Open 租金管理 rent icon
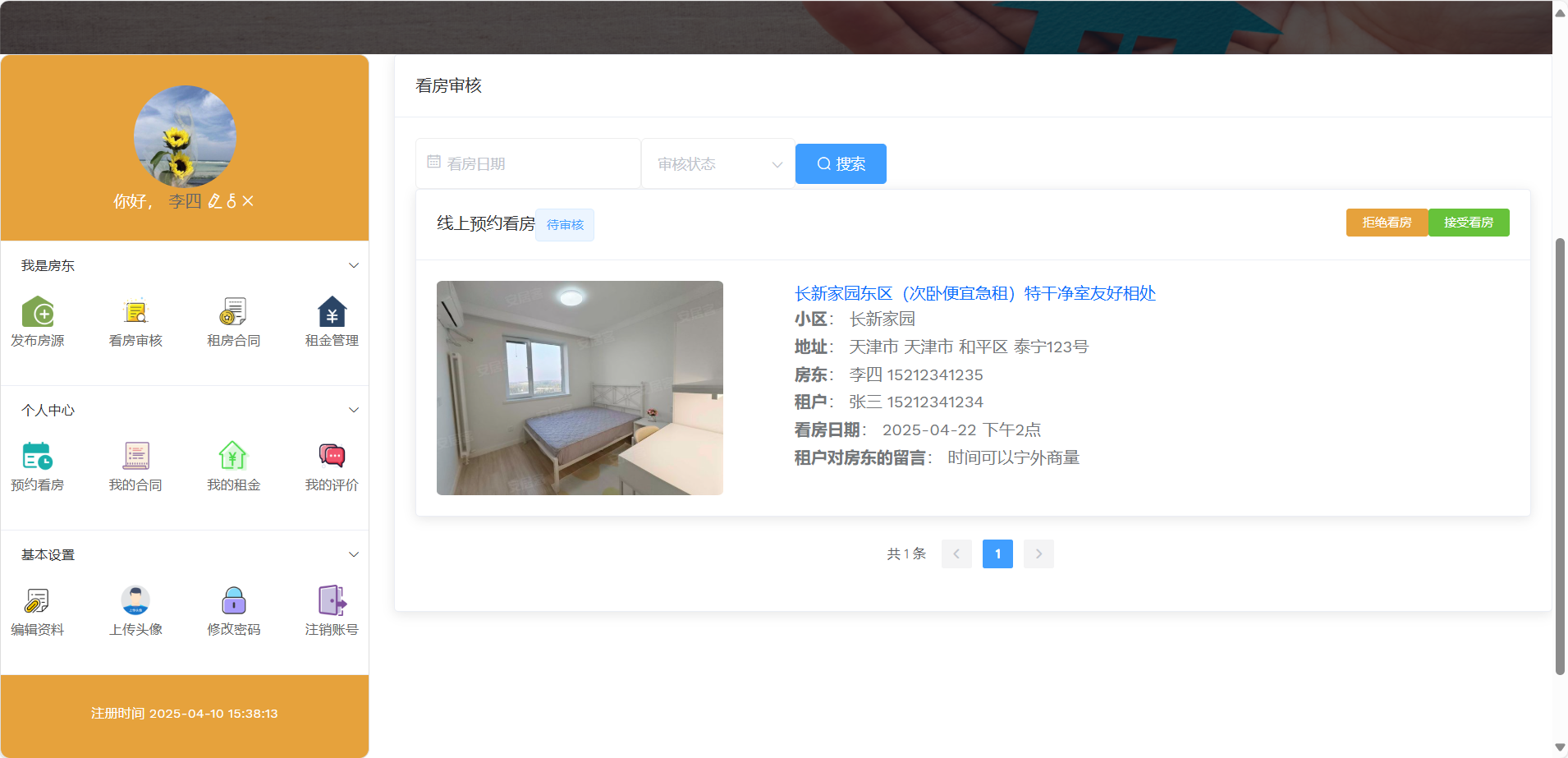This screenshot has width=1568, height=758. 332,312
